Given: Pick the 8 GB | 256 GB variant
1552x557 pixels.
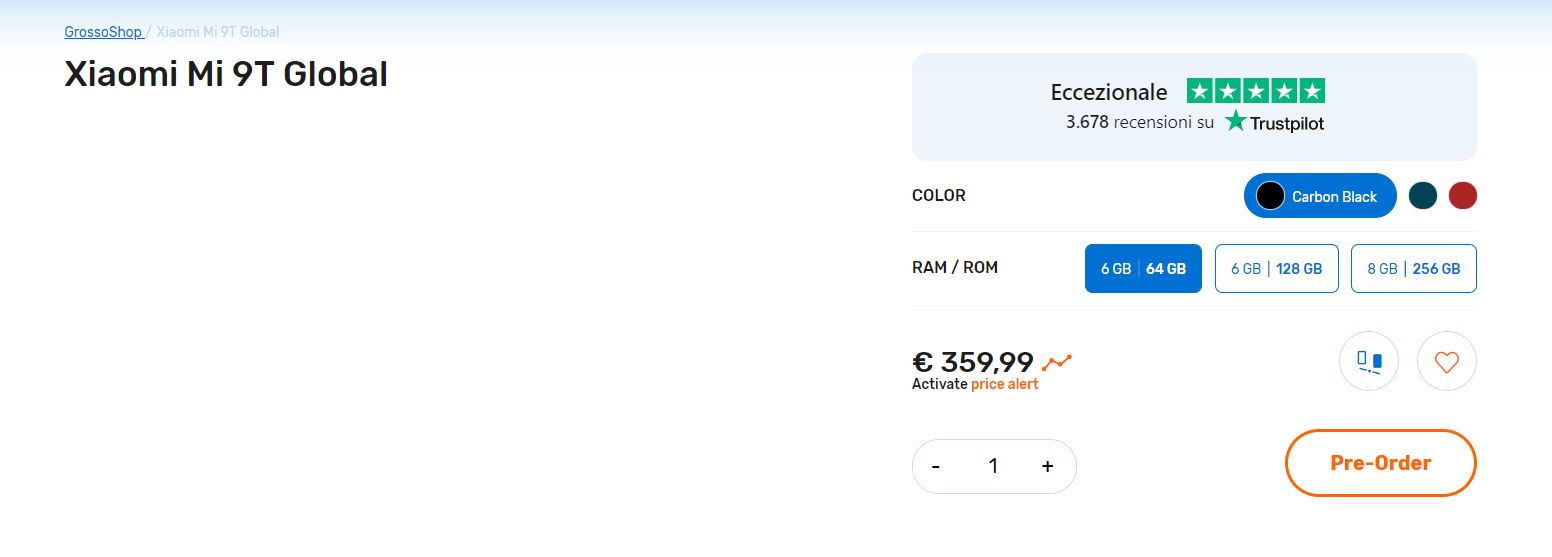Looking at the screenshot, I should (x=1413, y=269).
